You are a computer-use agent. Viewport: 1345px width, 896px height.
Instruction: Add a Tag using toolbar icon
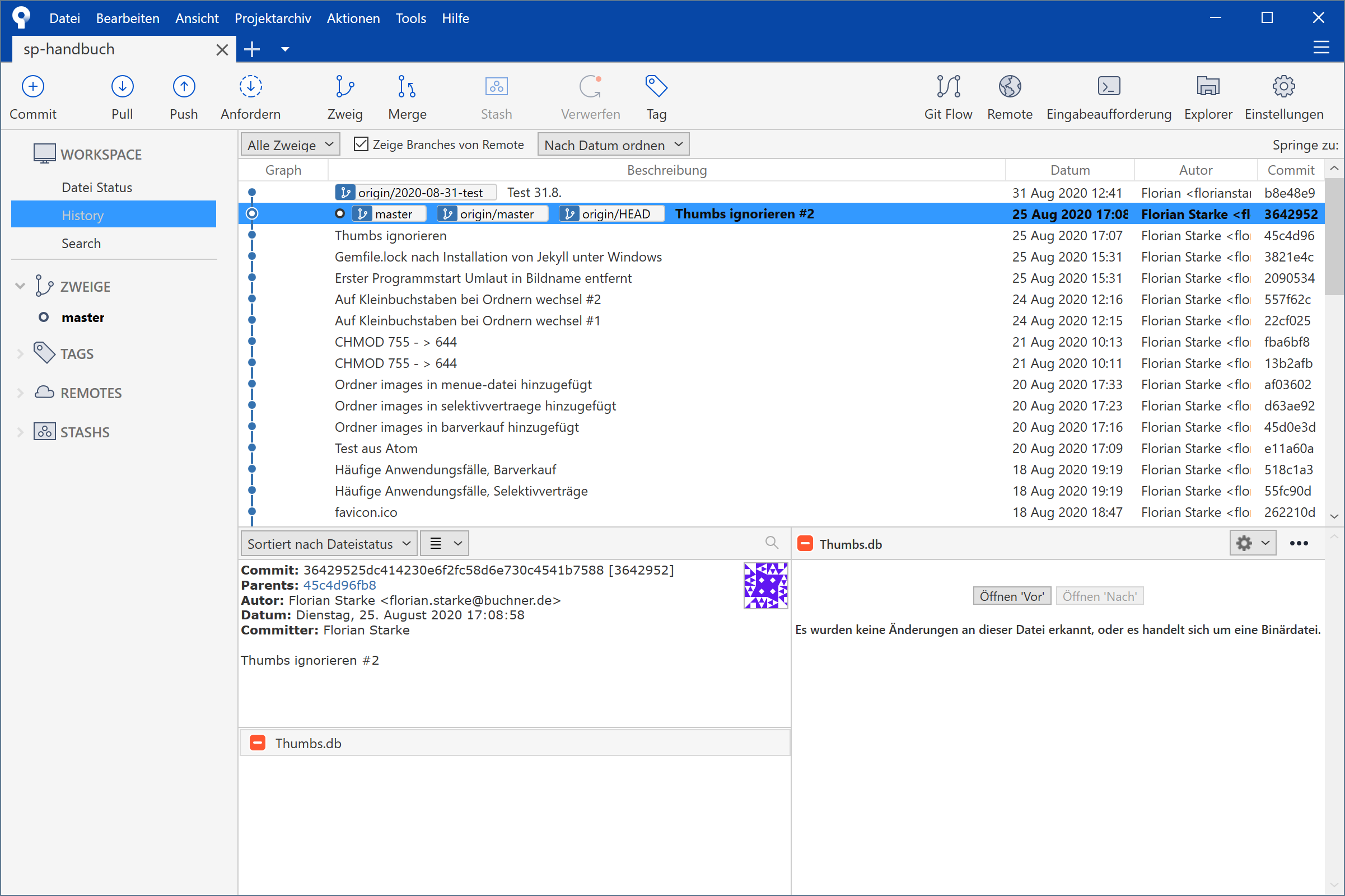(x=656, y=87)
